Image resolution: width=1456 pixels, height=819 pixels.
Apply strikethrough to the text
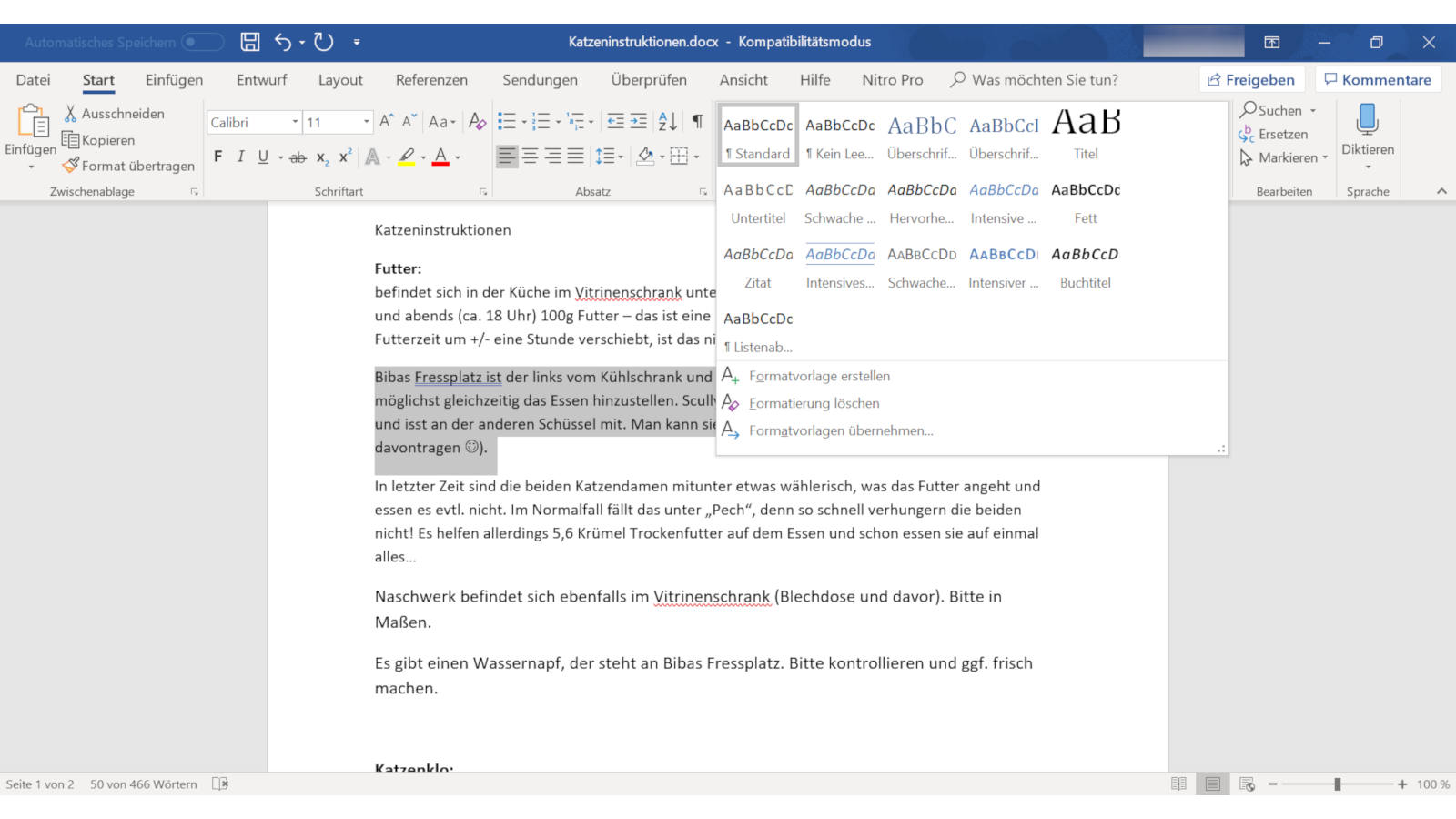coord(297,157)
